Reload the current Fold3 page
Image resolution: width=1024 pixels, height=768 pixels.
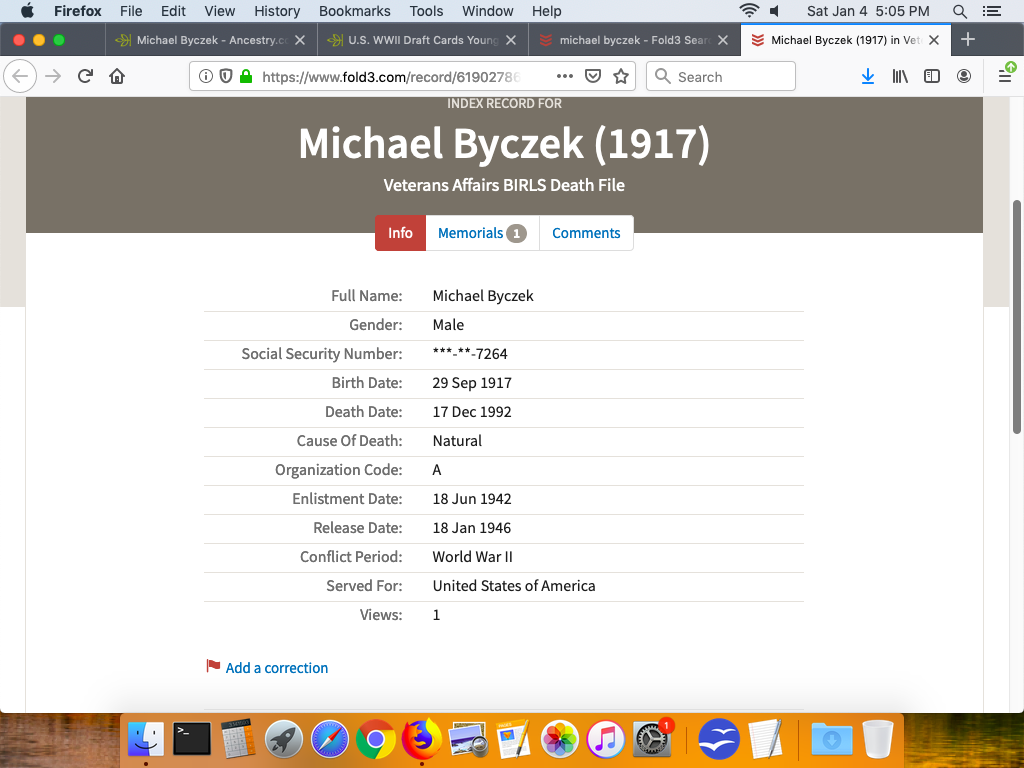pos(86,77)
